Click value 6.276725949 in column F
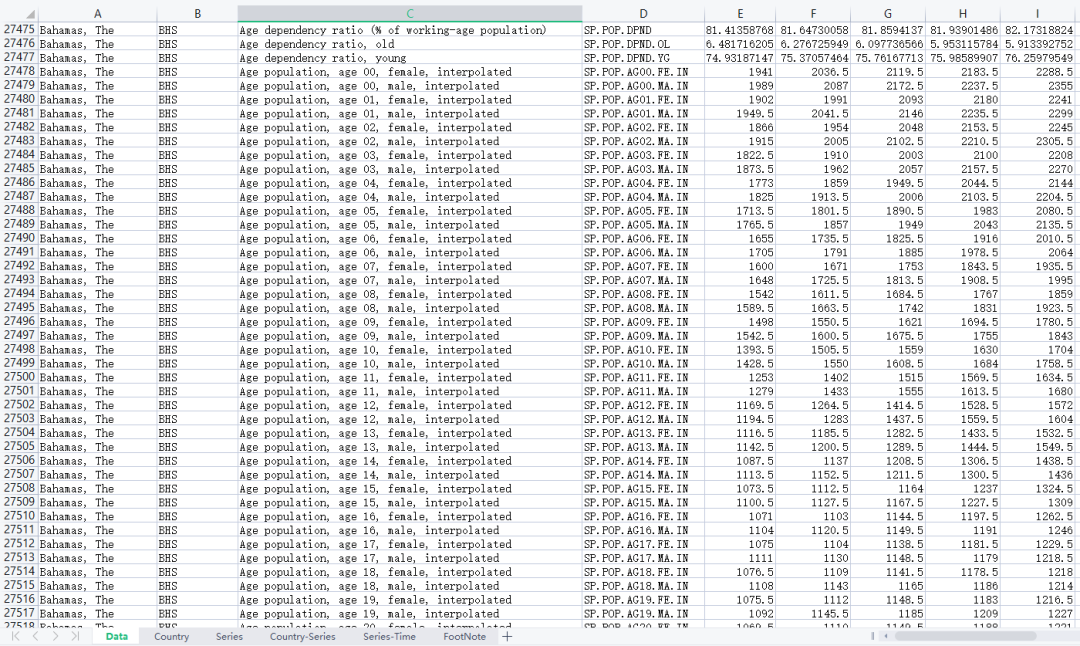Image resolution: width=1080 pixels, height=646 pixels. [813, 44]
